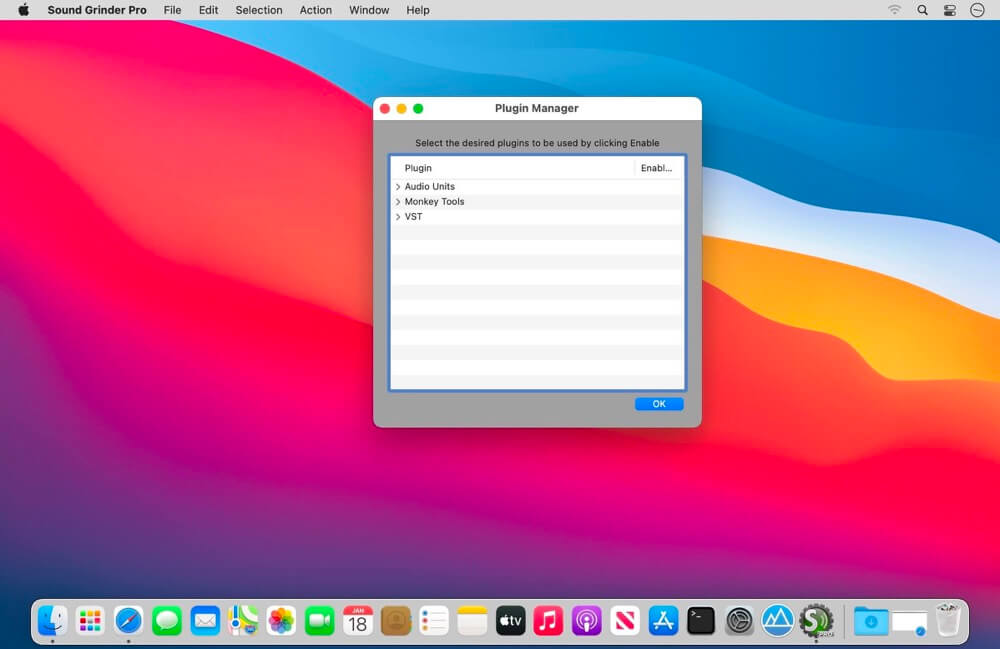
Task: Open Apple TV from the Dock
Action: pos(510,620)
